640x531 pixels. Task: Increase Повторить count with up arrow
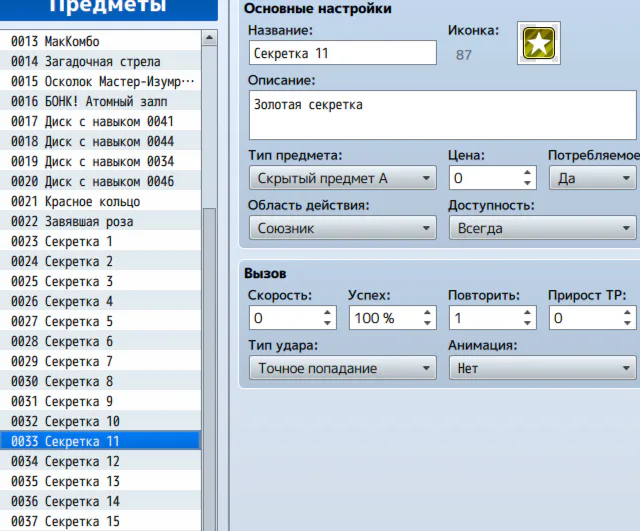tap(527, 313)
